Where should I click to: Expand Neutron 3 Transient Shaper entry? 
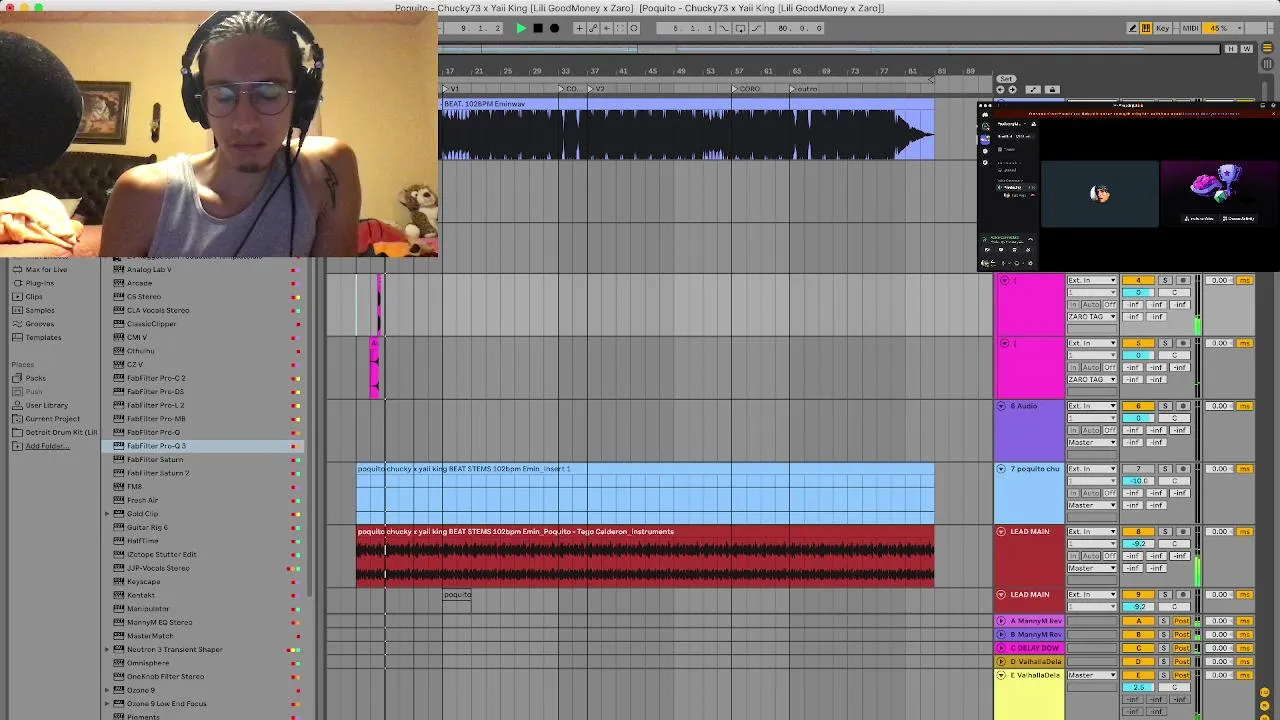[107, 649]
